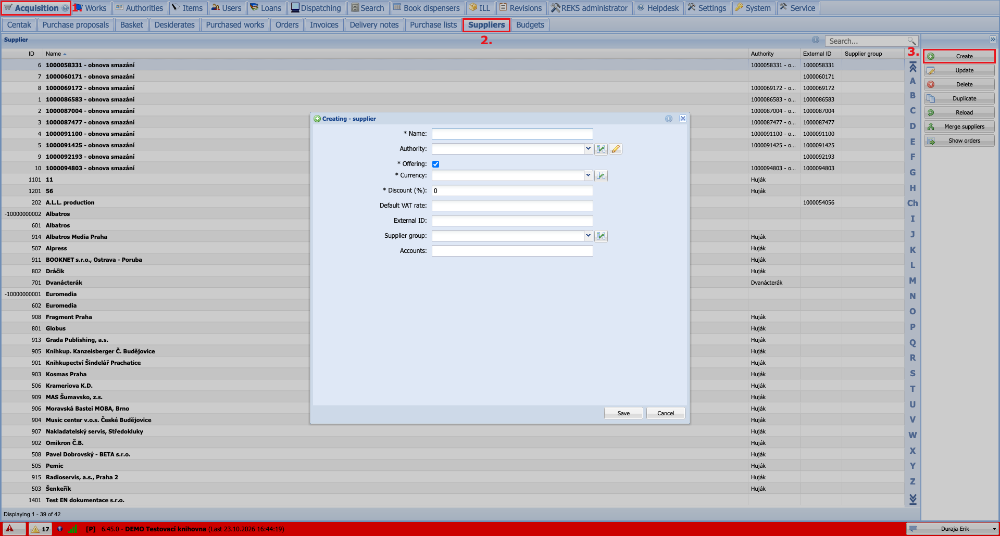Click the Name input field
1000x536 pixels.
click(513, 134)
